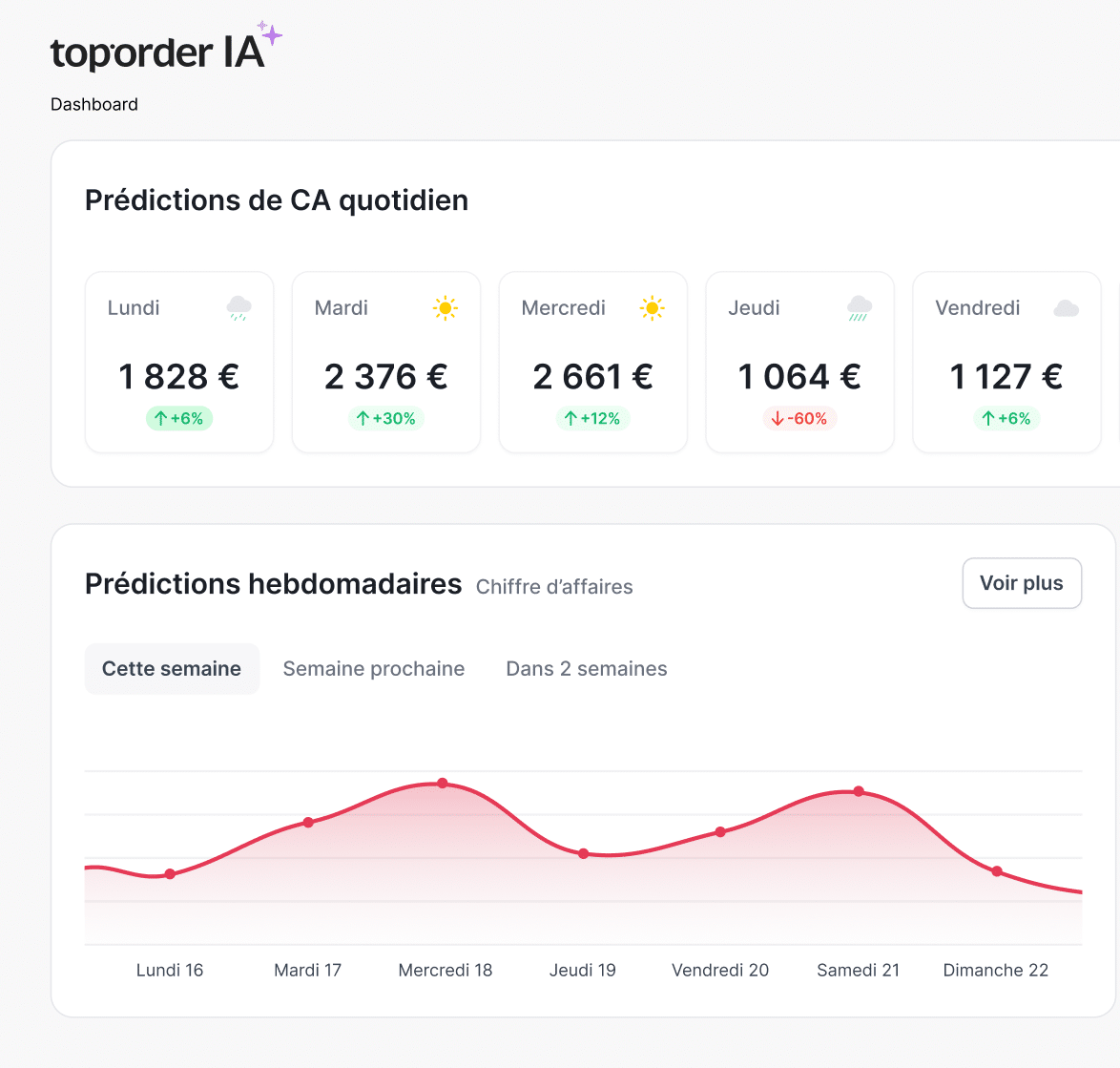Click the Lundi 16 chart data point
The image size is (1120, 1068).
pos(170,874)
